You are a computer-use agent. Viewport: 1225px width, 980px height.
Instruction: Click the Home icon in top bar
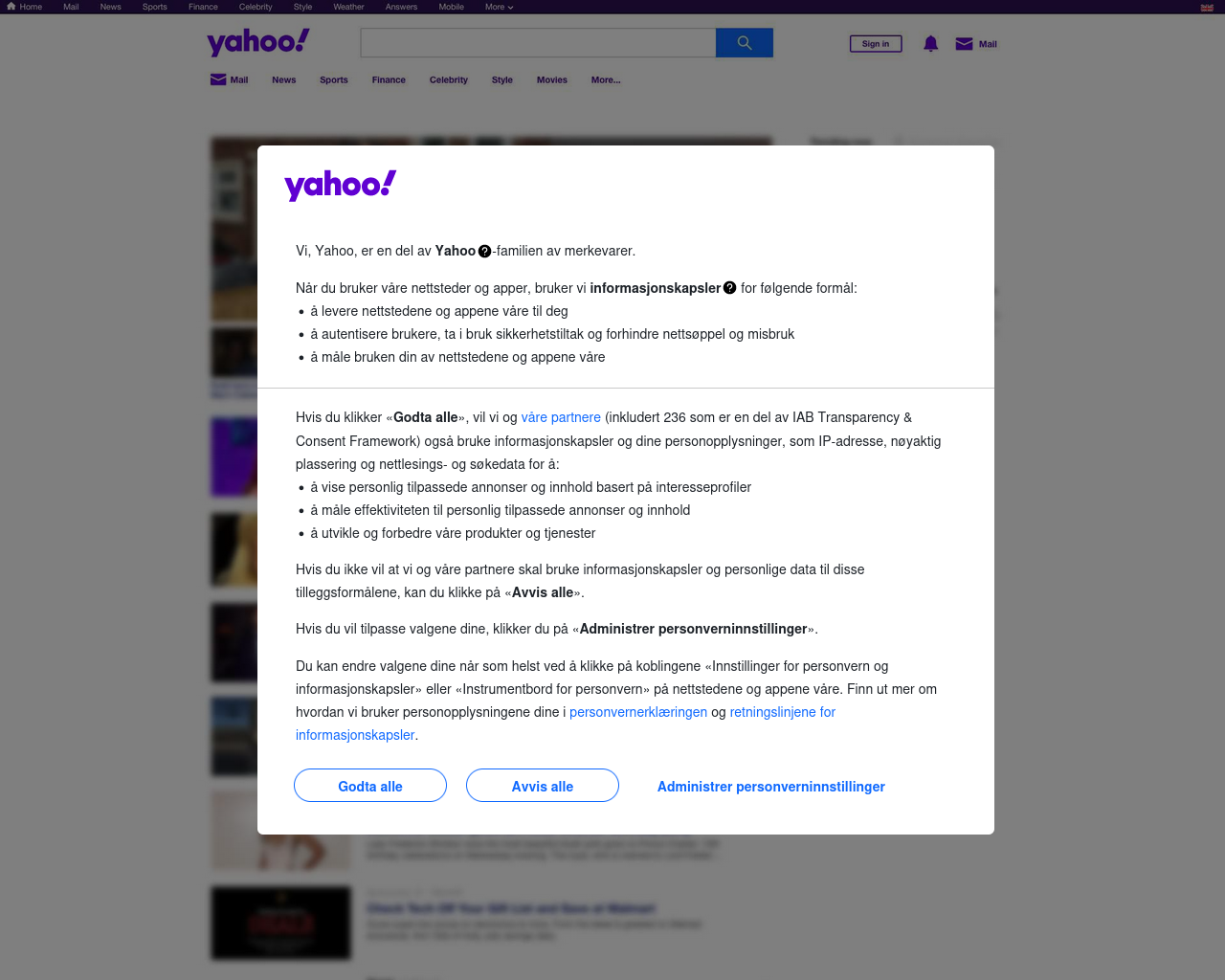[x=11, y=7]
